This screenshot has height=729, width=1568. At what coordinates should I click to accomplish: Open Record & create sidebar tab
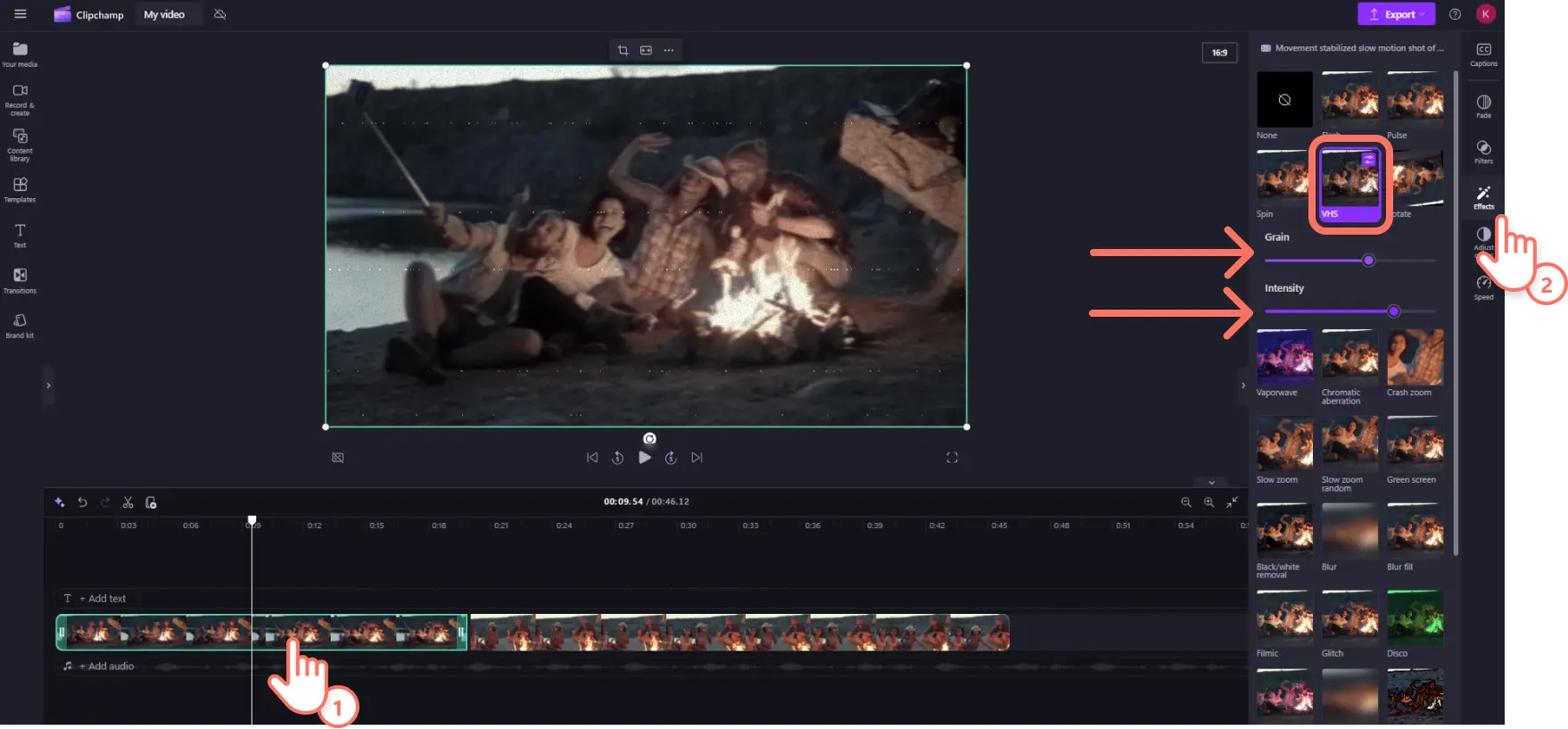coord(20,99)
